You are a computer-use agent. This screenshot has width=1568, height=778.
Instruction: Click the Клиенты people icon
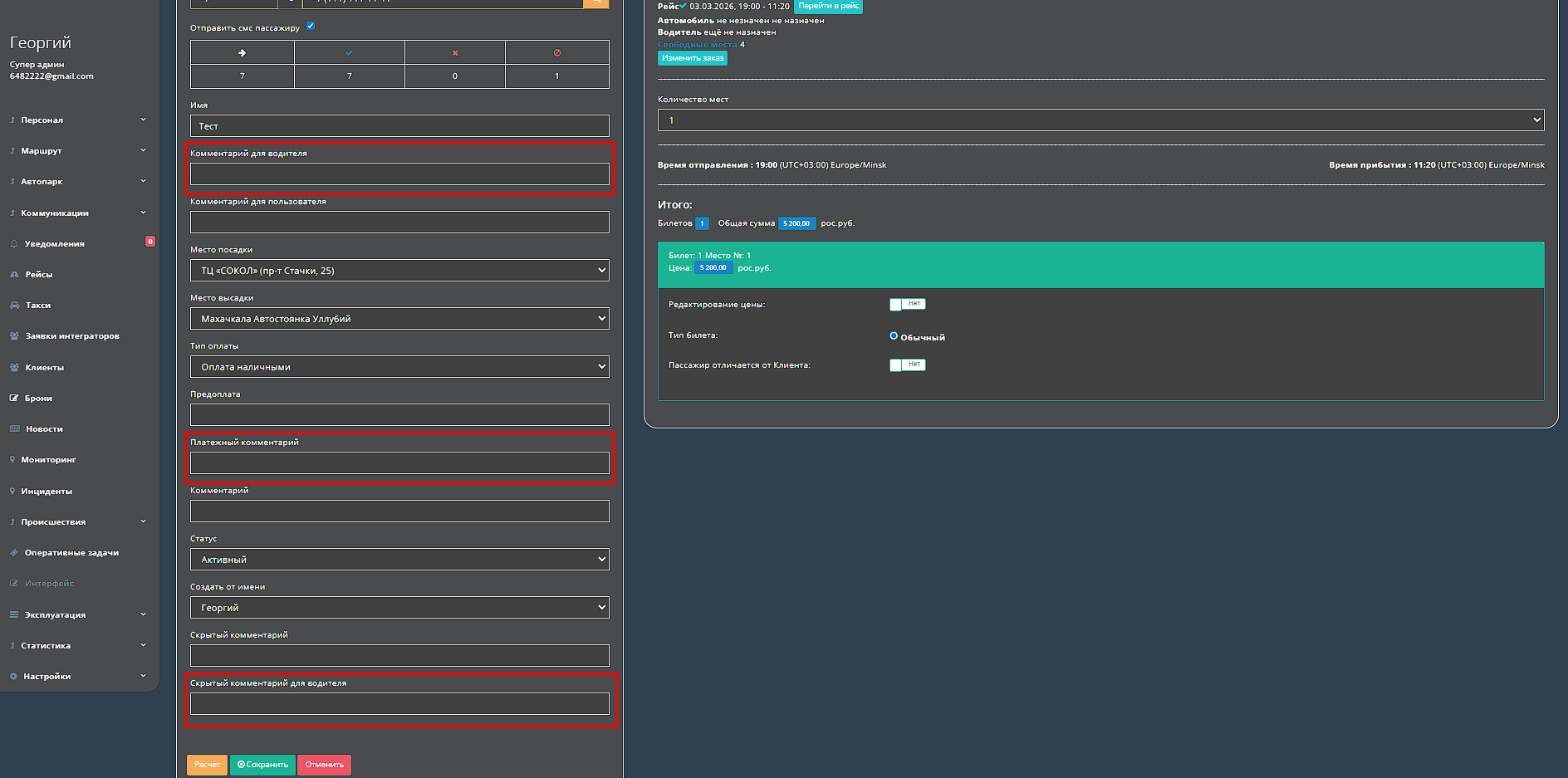14,367
